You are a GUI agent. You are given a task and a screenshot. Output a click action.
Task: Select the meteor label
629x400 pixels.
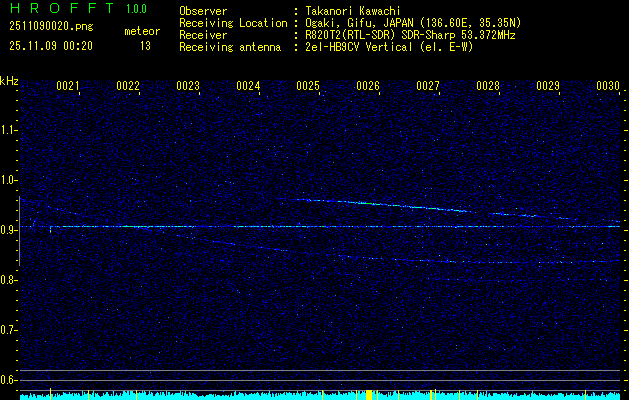click(141, 31)
